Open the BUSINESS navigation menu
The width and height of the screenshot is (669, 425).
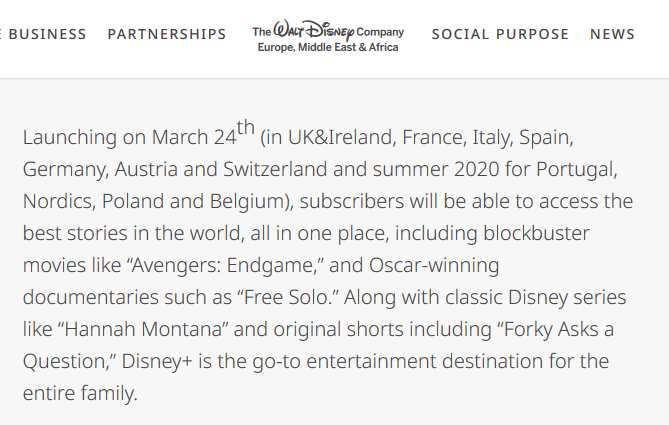46,34
